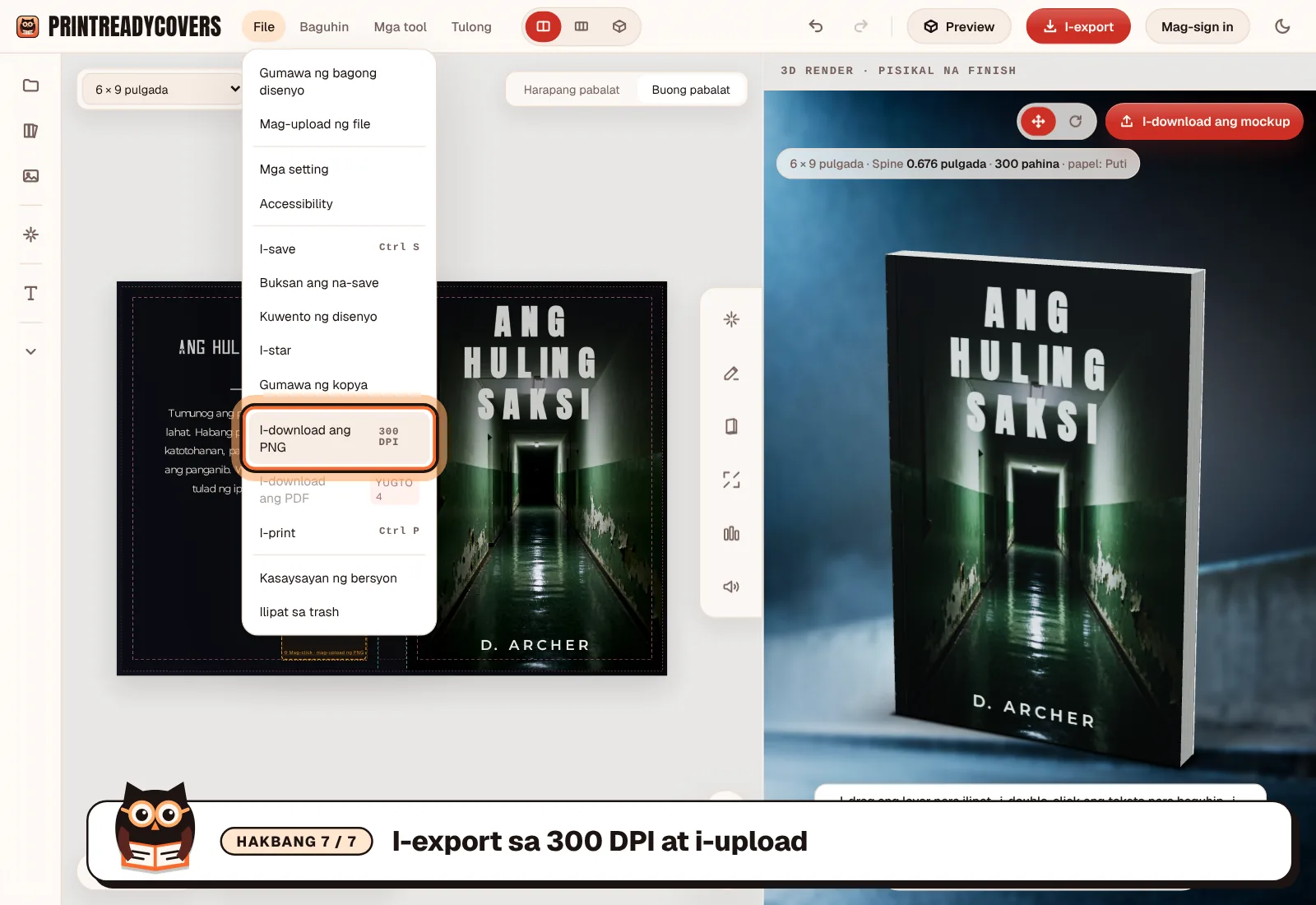Image resolution: width=1316 pixels, height=905 pixels.
Task: Click the I-export button
Action: 1078,26
